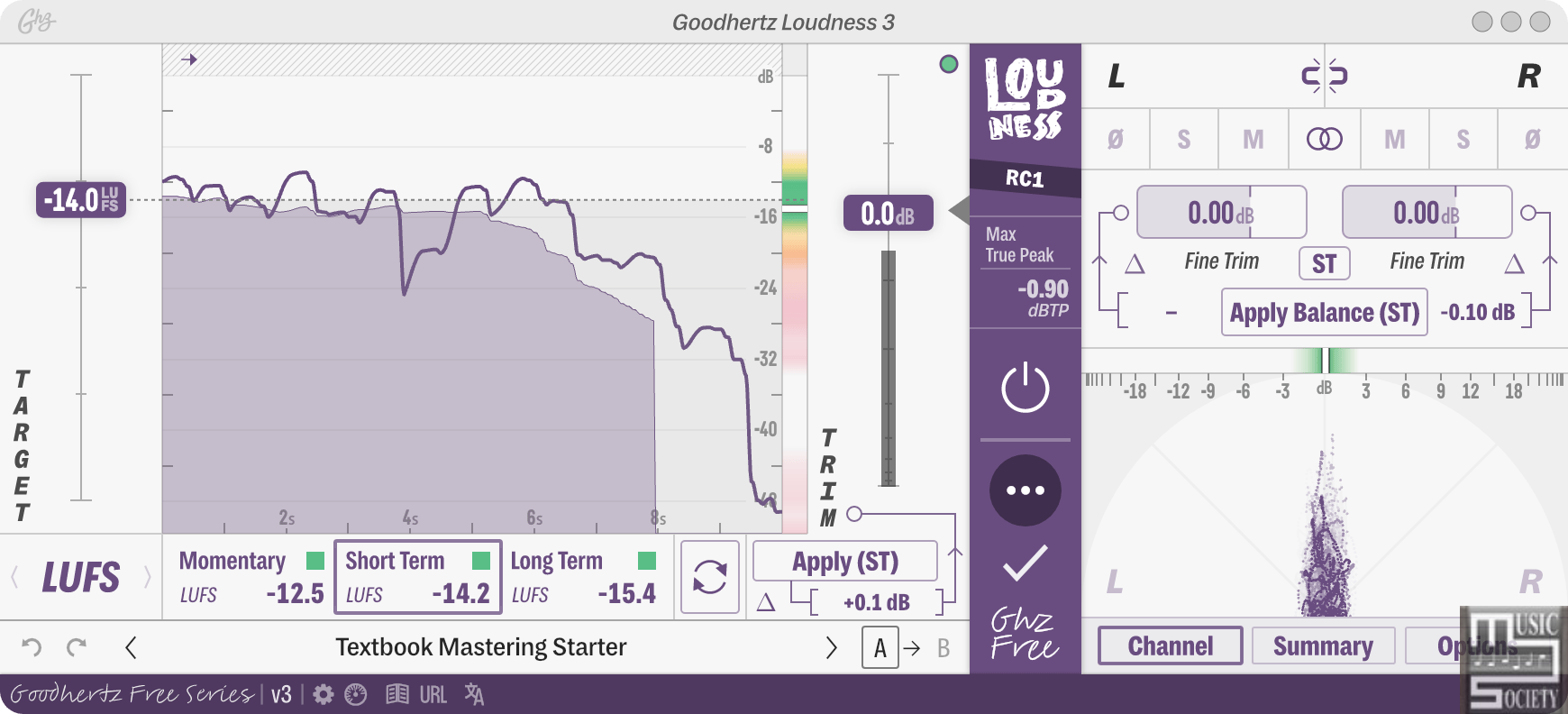Click the redo arrow icon
Screen dimensions: 1568x714
[x=77, y=646]
